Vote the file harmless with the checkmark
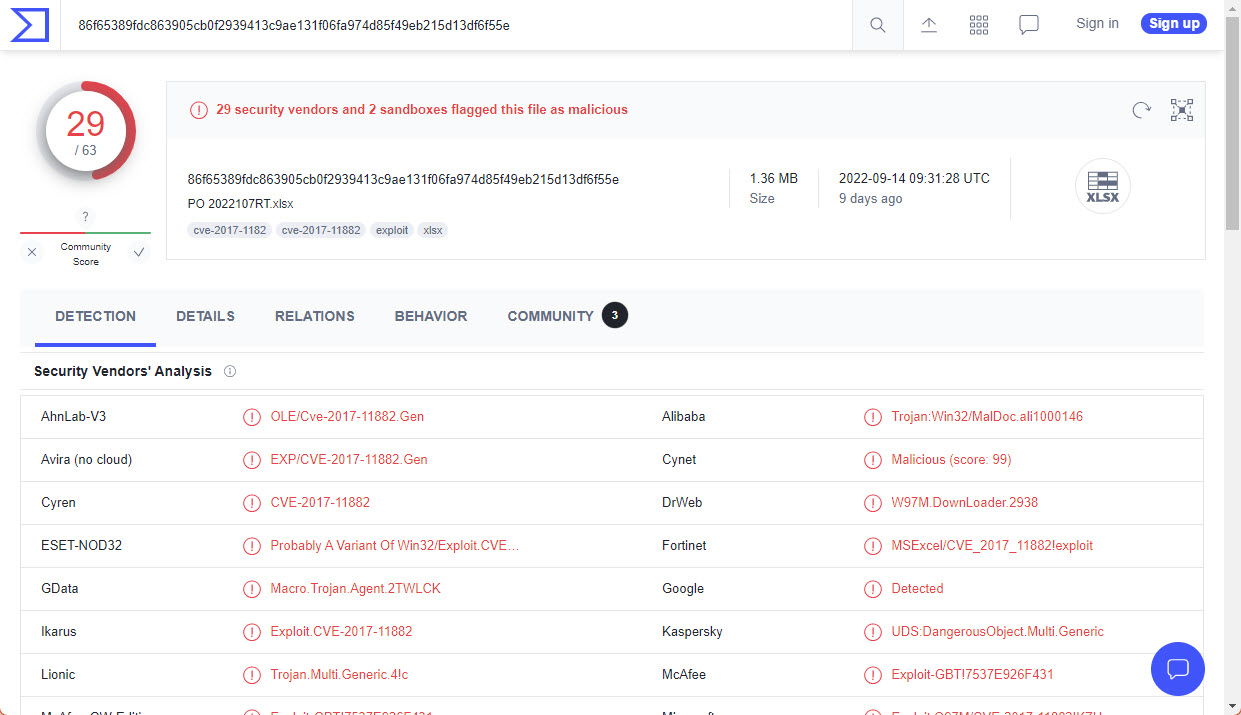Screen dimensions: 1241x715 click(138, 252)
